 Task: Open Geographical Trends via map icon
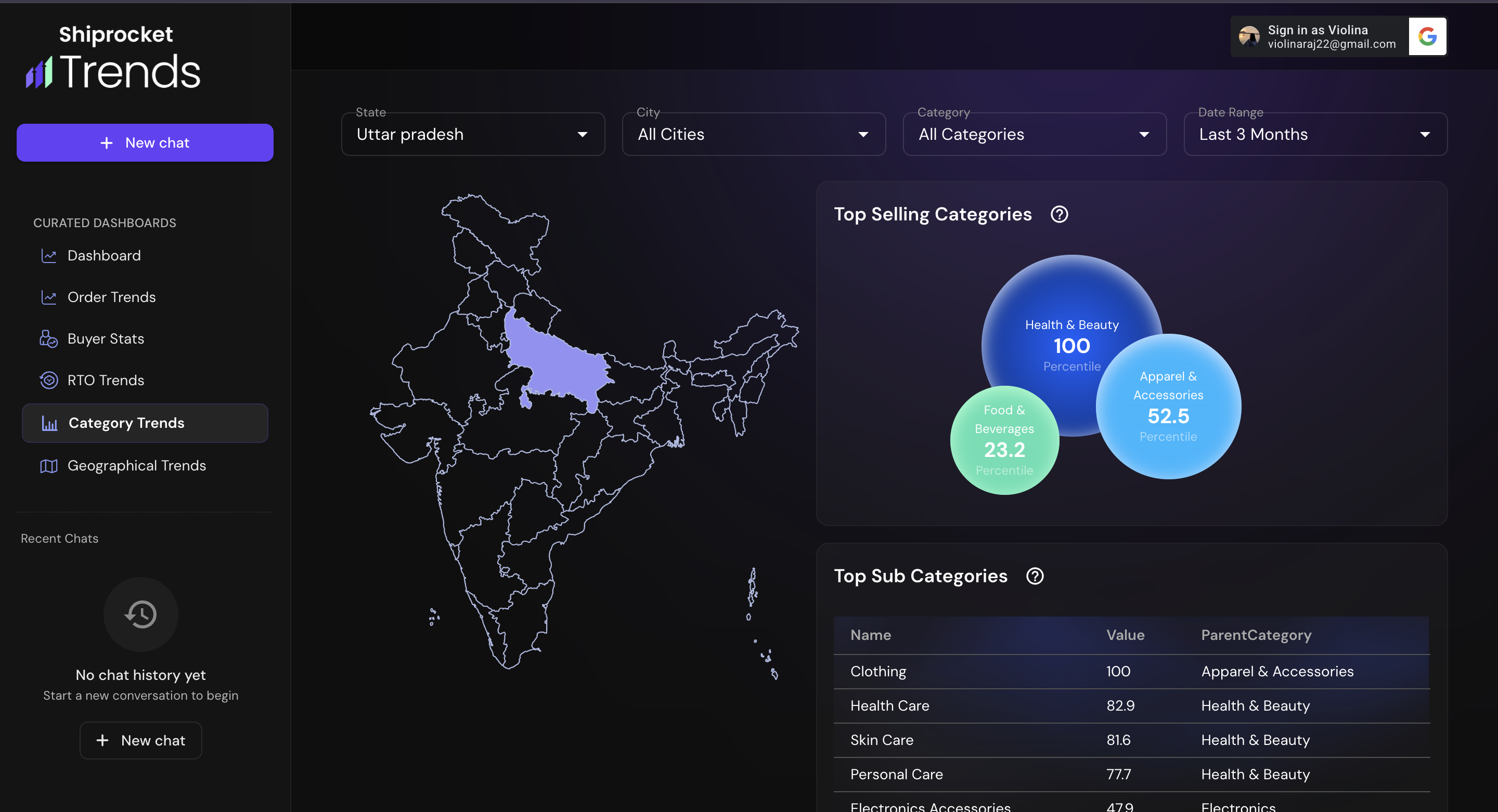tap(49, 466)
